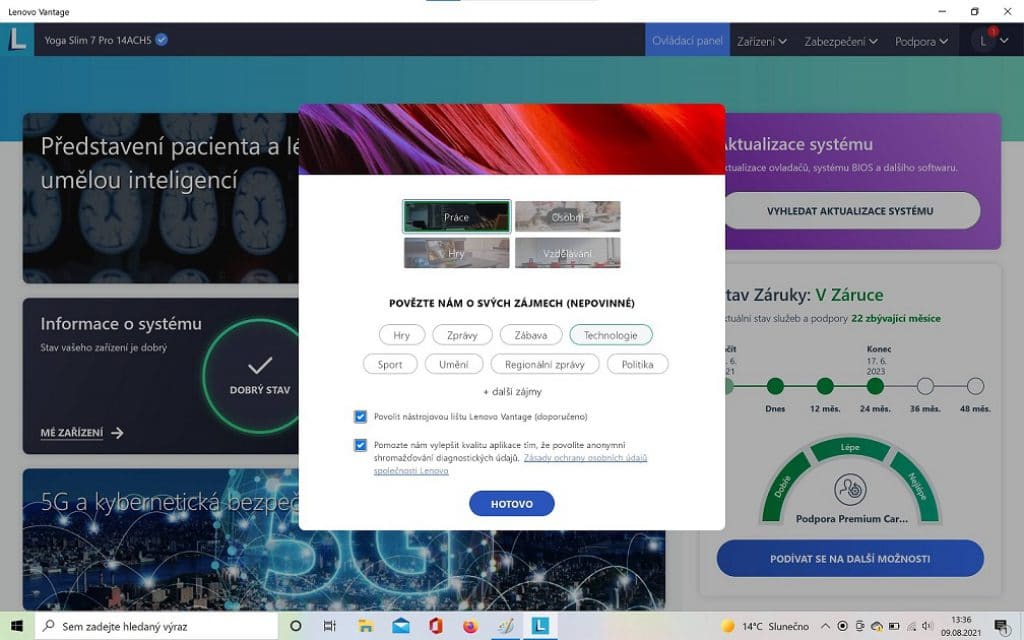Click PODÍVAT SE NA DALŠÍ MOŽNOSTI button
1024x640 pixels.
point(850,558)
